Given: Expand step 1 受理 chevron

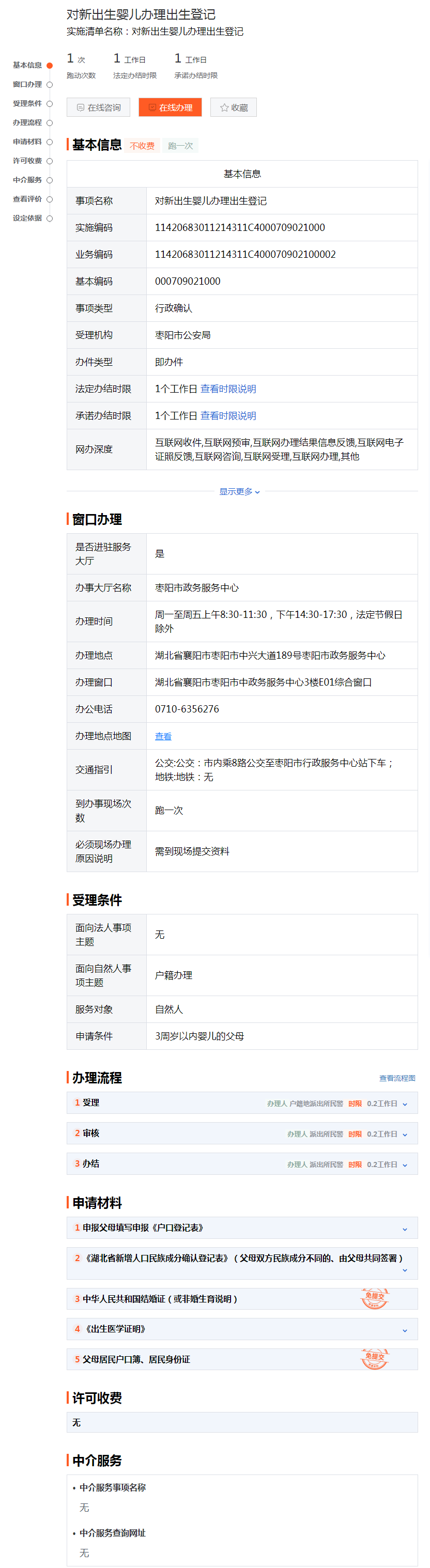Looking at the screenshot, I should (405, 1104).
